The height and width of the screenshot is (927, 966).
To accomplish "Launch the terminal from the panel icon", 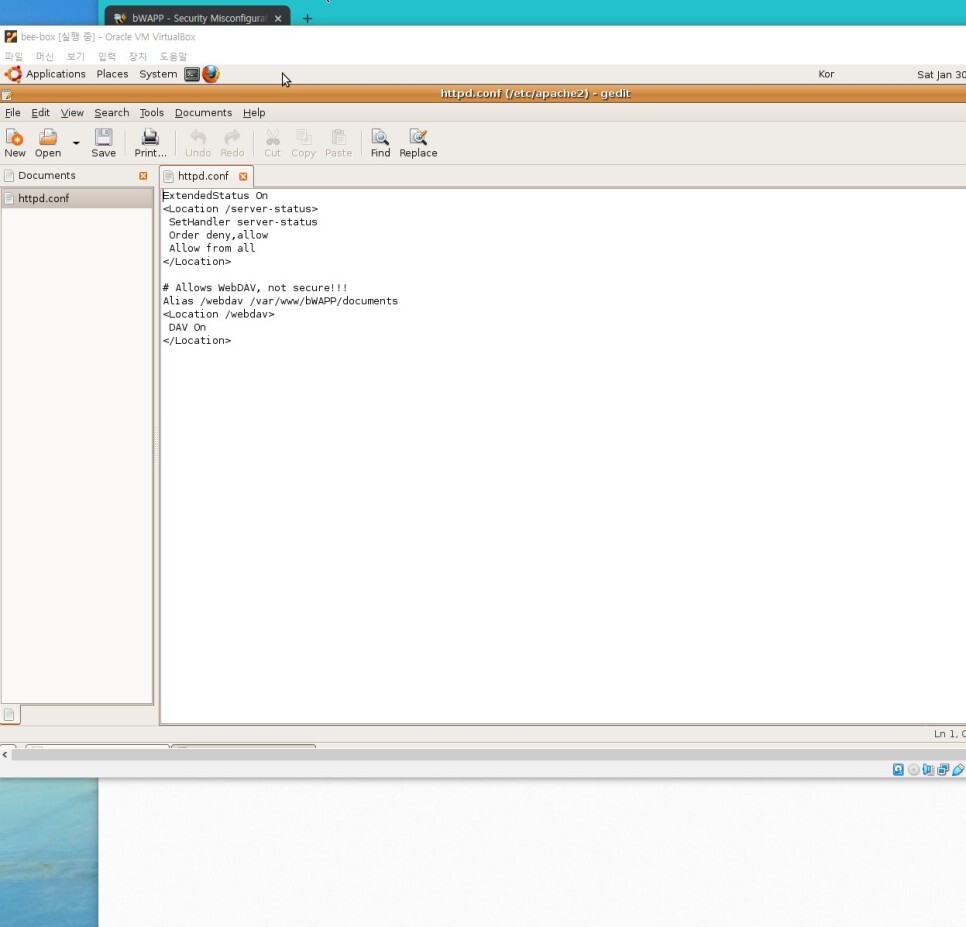I will click(192, 74).
